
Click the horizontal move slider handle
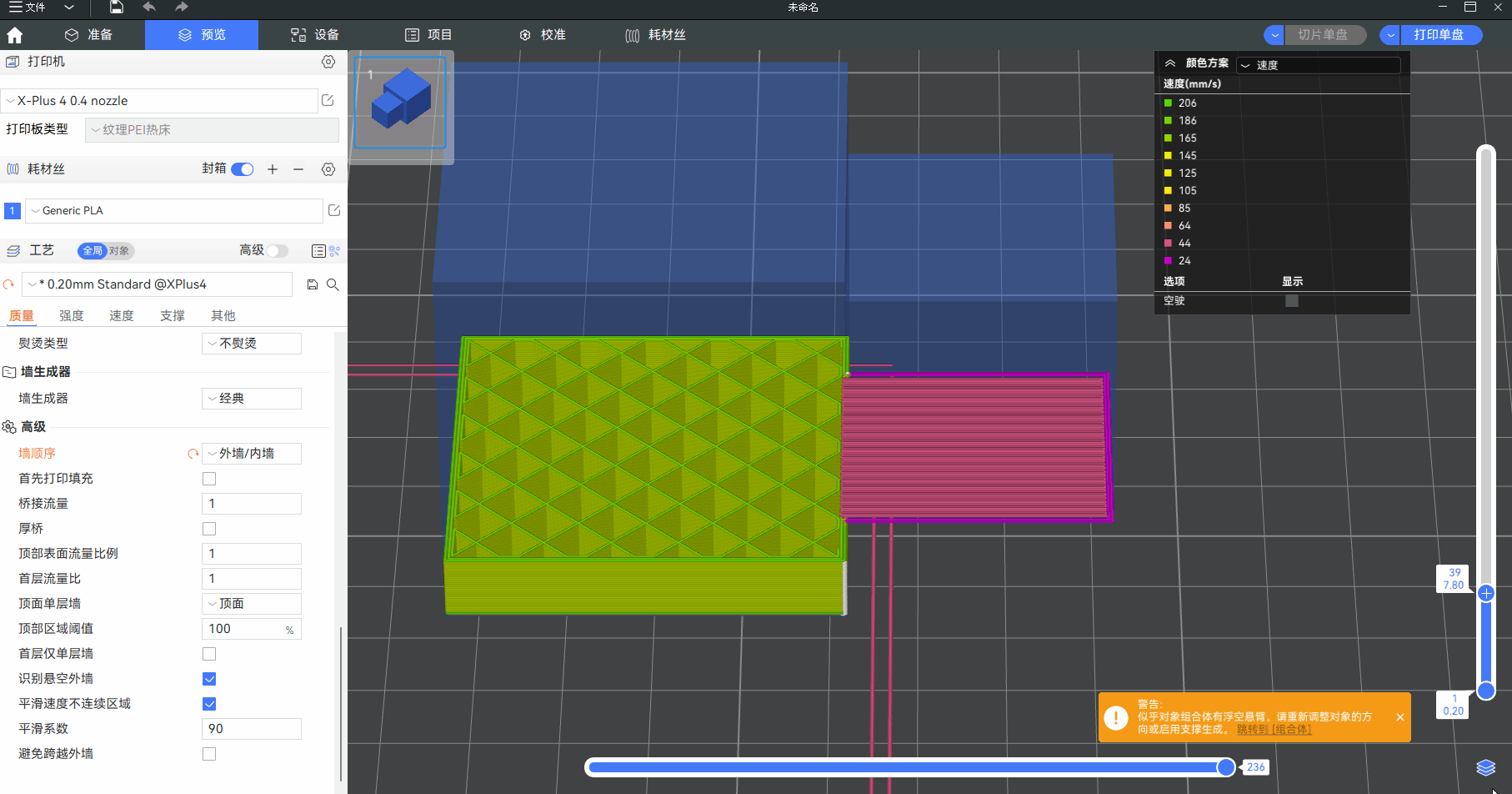[x=1225, y=767]
